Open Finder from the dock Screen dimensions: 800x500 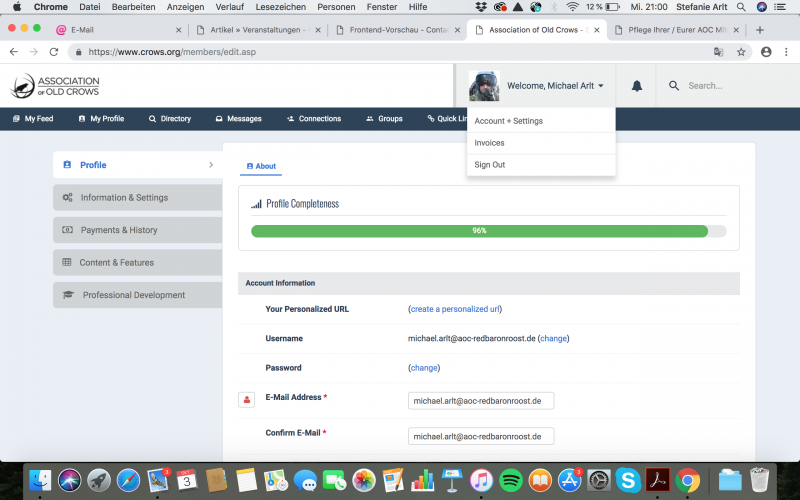click(x=40, y=480)
